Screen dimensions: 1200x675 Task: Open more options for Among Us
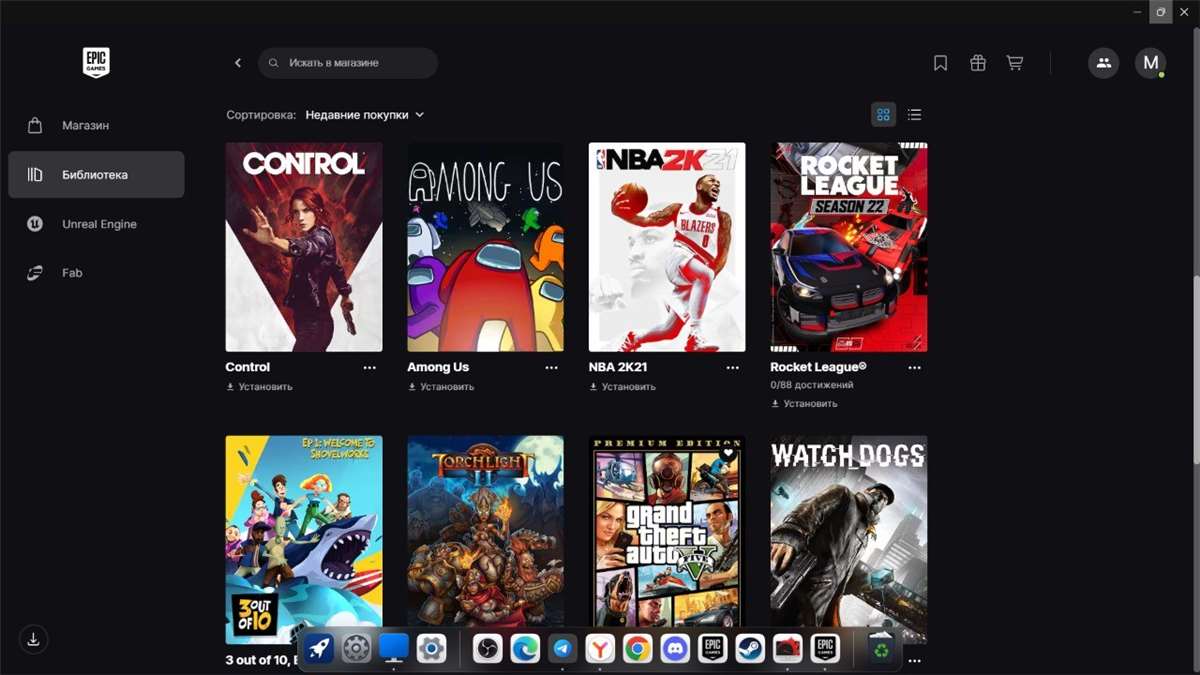pos(552,368)
